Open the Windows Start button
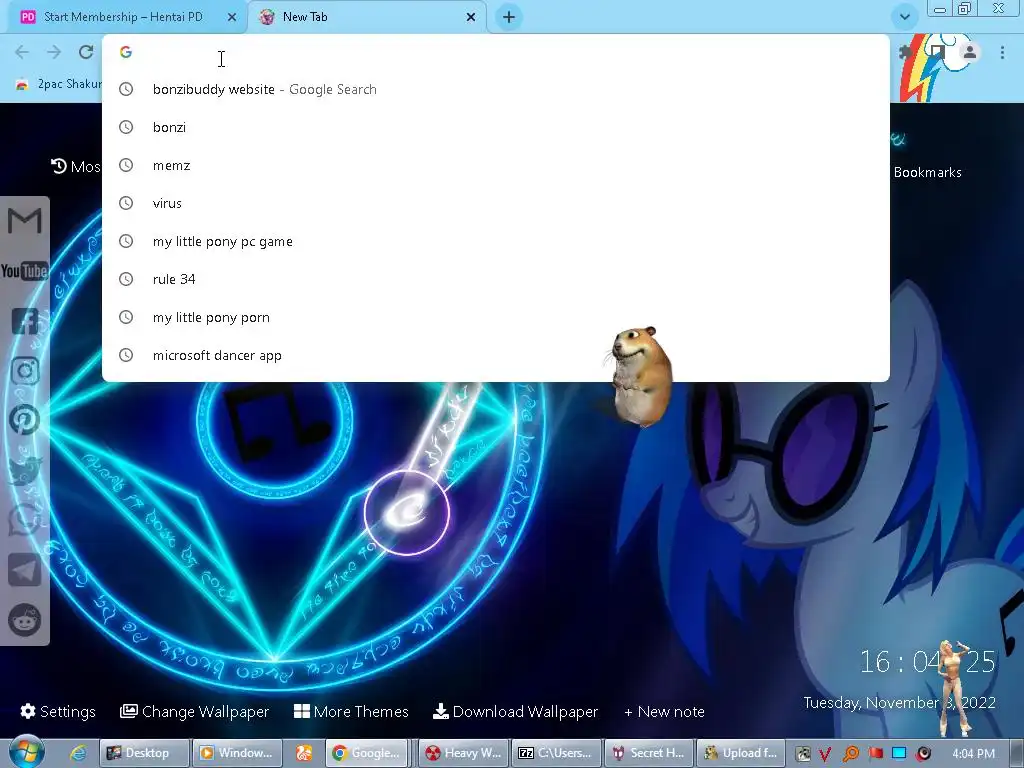The image size is (1024, 768). coord(26,752)
